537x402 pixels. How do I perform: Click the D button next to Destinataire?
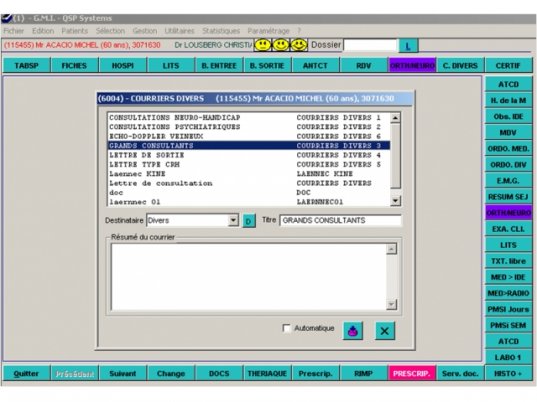click(x=249, y=221)
